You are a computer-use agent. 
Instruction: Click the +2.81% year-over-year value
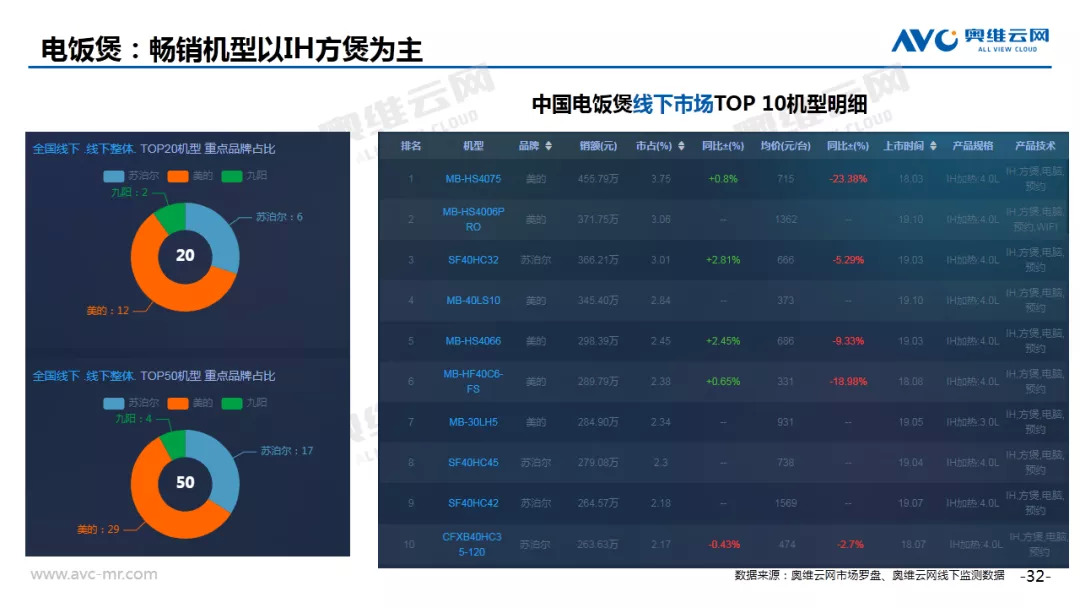723,260
